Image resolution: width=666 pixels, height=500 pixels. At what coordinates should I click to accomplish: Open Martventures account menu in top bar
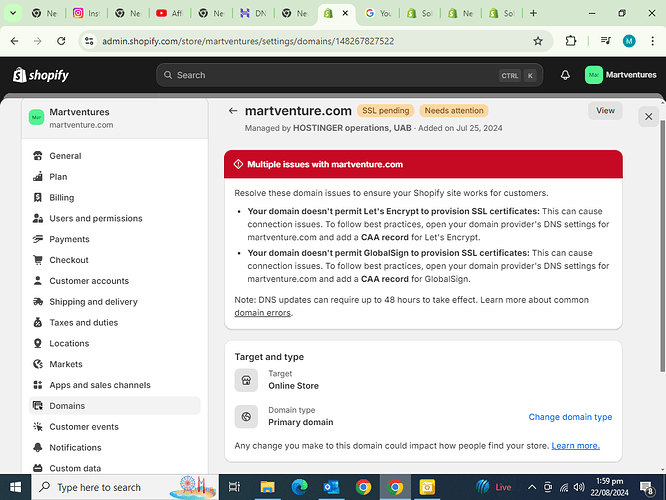click(x=620, y=75)
